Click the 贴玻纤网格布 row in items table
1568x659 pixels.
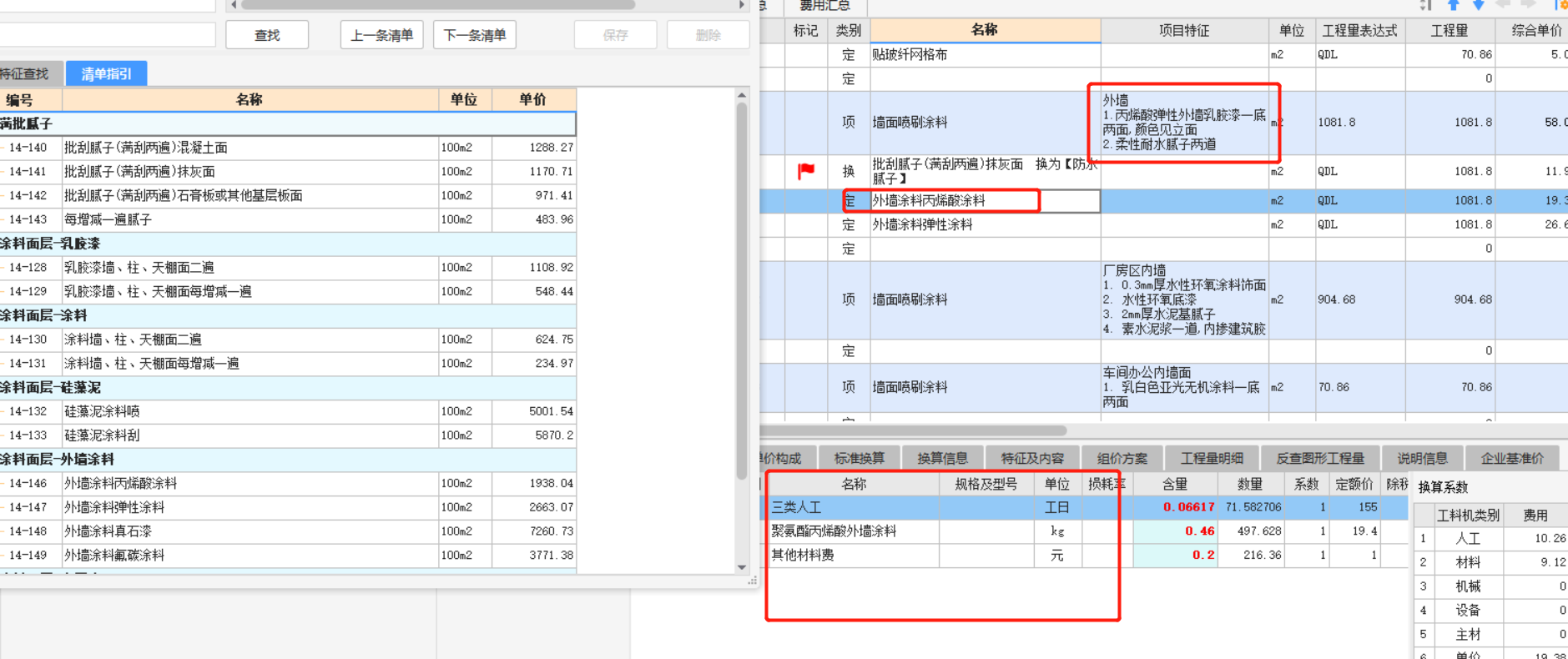tap(1163, 55)
